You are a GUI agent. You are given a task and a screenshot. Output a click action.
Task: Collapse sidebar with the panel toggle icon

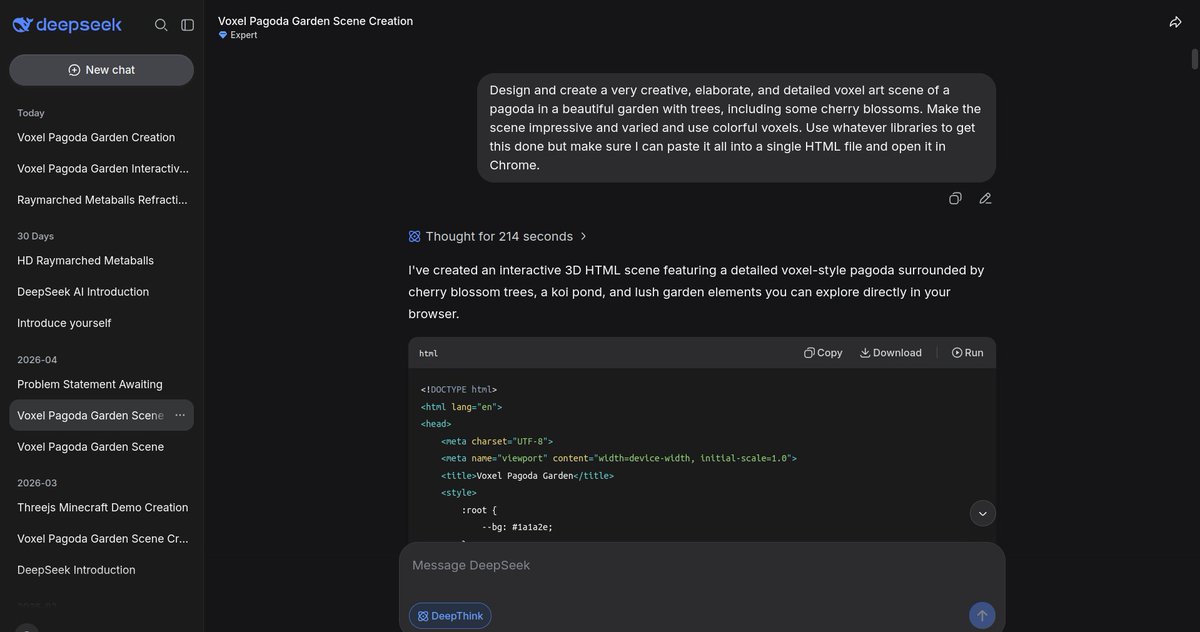pyautogui.click(x=187, y=25)
